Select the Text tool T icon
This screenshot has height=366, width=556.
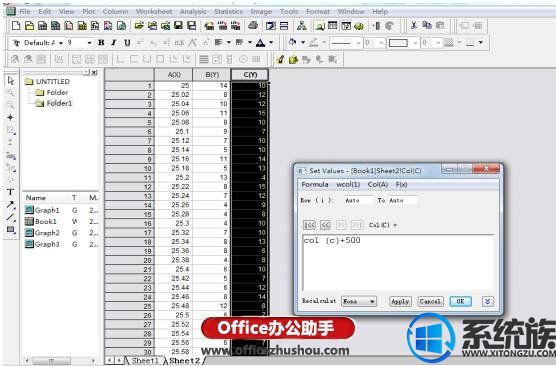tap(10, 192)
